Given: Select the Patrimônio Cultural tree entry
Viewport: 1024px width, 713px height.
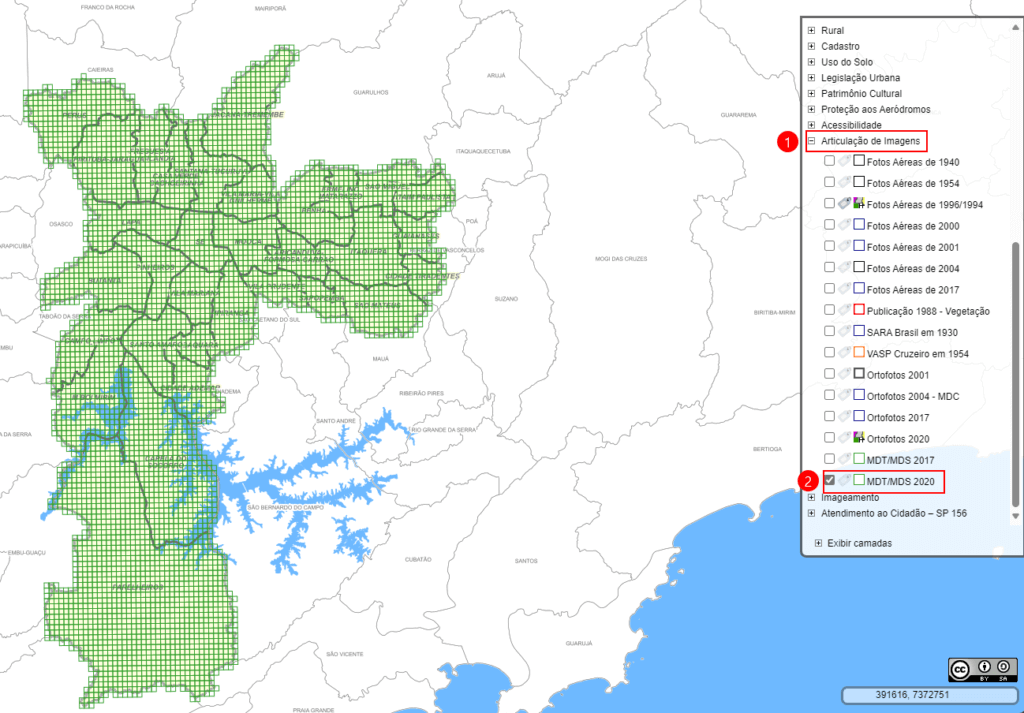Looking at the screenshot, I should pos(861,94).
